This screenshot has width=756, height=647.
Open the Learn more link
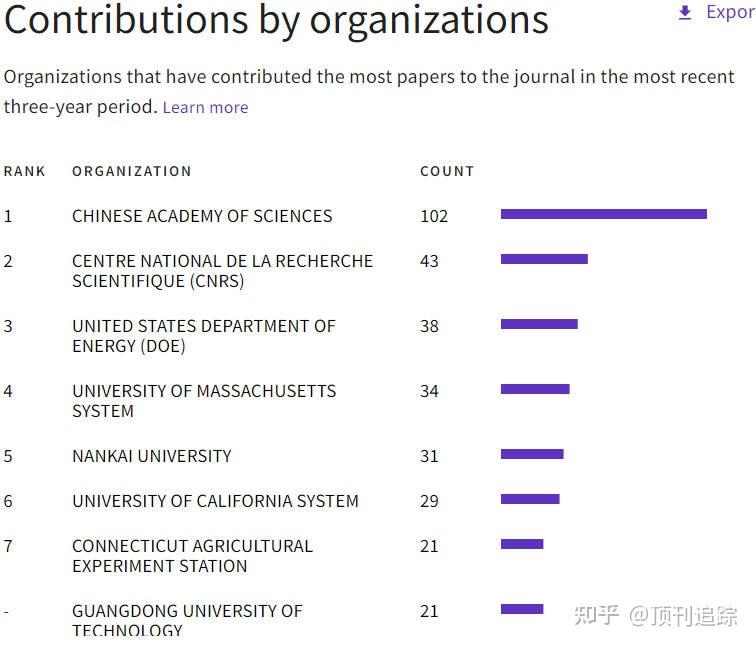(205, 107)
